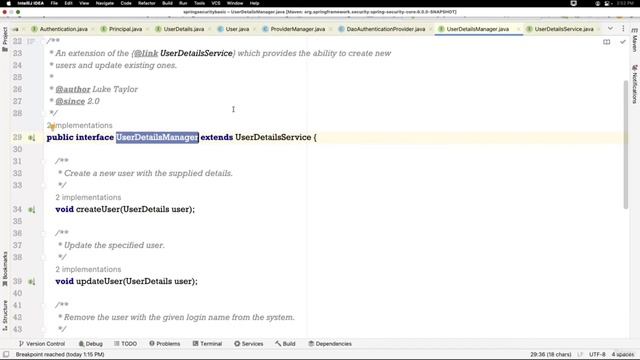The width and height of the screenshot is (640, 360).
Task: Open the 4 spaces indent selector
Action: [622, 354]
